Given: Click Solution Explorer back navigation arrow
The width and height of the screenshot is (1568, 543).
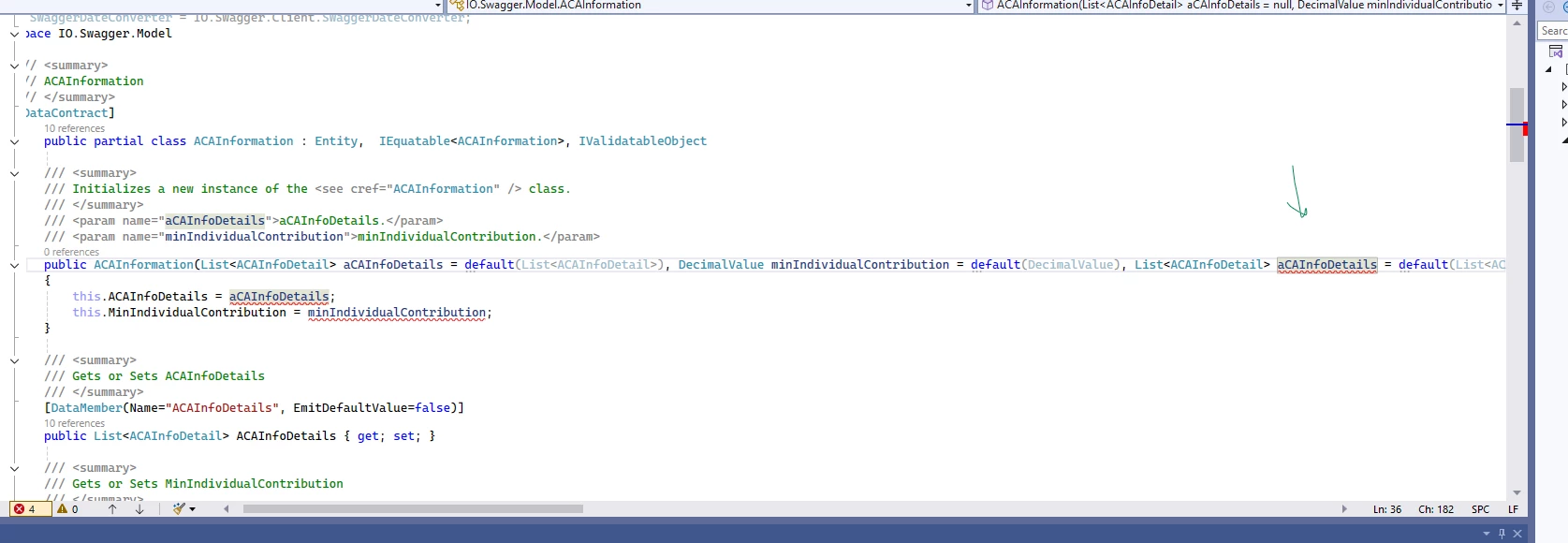Looking at the screenshot, I should pyautogui.click(x=1548, y=7).
